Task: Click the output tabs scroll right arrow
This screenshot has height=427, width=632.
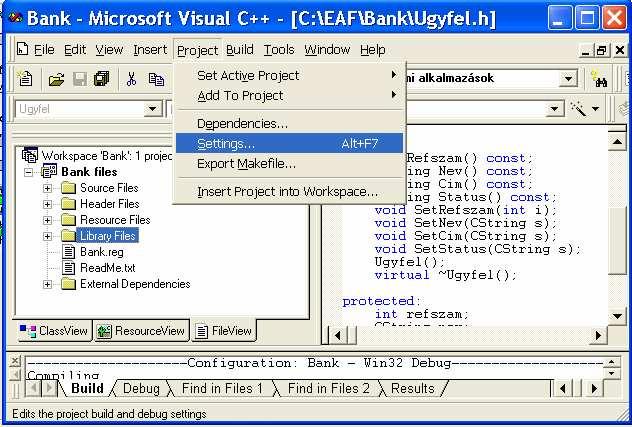Action: pos(594,389)
